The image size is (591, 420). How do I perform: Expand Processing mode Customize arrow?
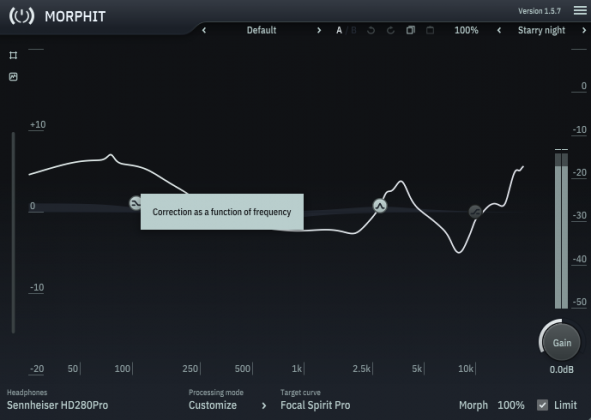pyautogui.click(x=264, y=406)
